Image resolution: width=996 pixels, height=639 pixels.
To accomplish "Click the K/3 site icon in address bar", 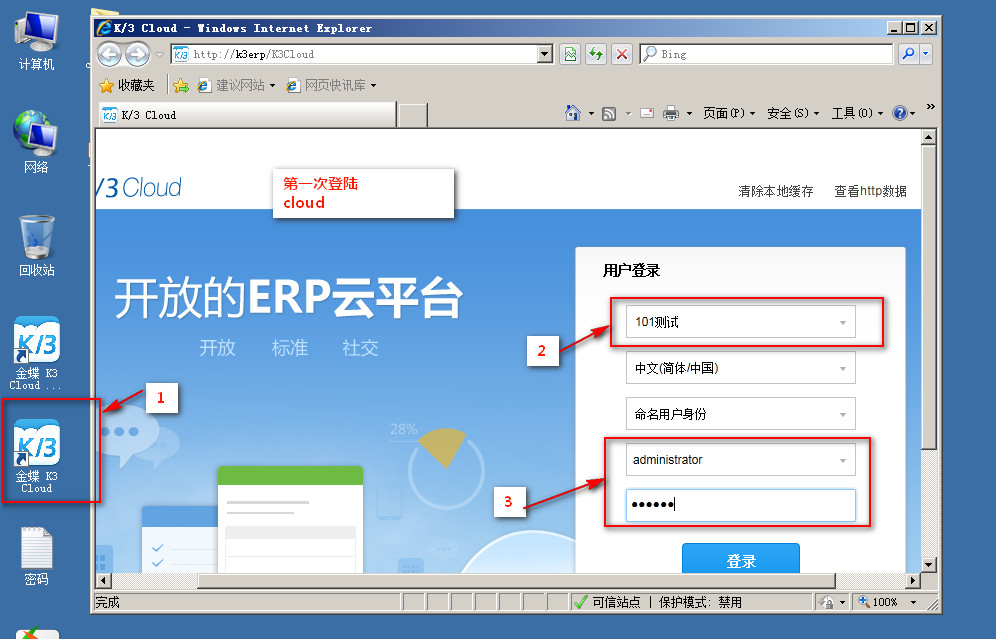I will pos(181,55).
